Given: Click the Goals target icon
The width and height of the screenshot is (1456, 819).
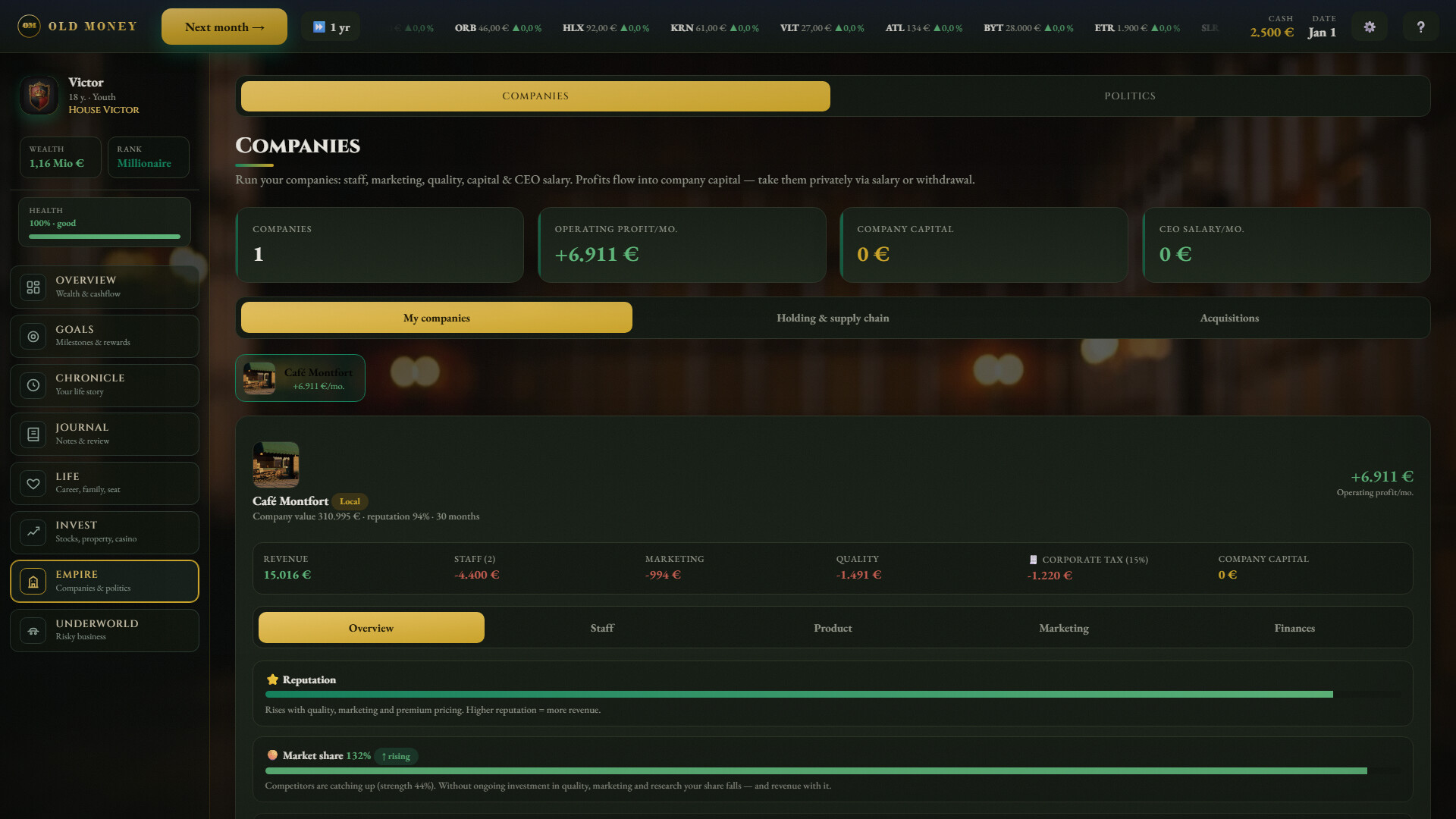Looking at the screenshot, I should (x=33, y=337).
